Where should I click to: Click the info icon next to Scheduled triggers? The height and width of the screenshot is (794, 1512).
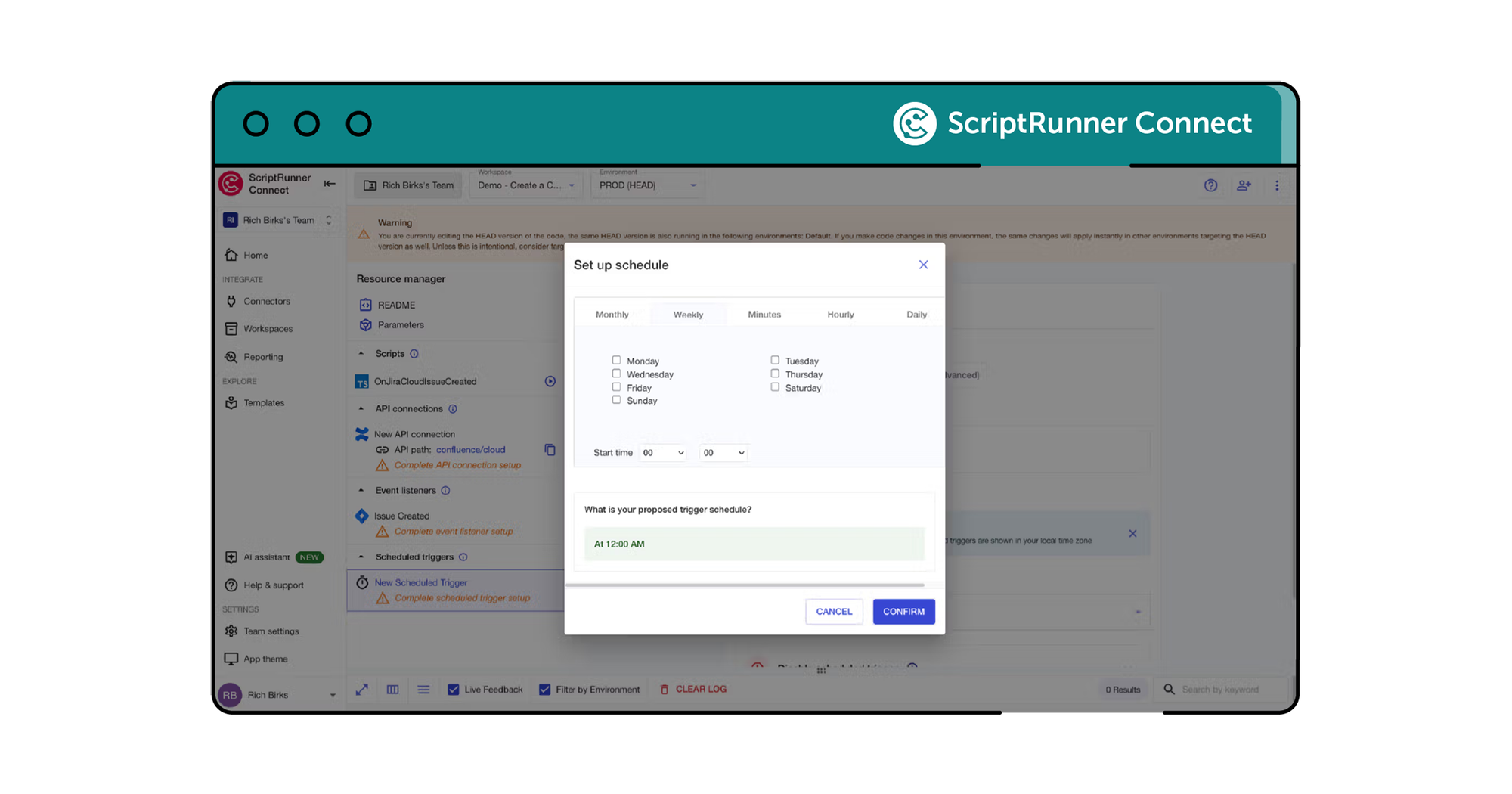pos(463,557)
